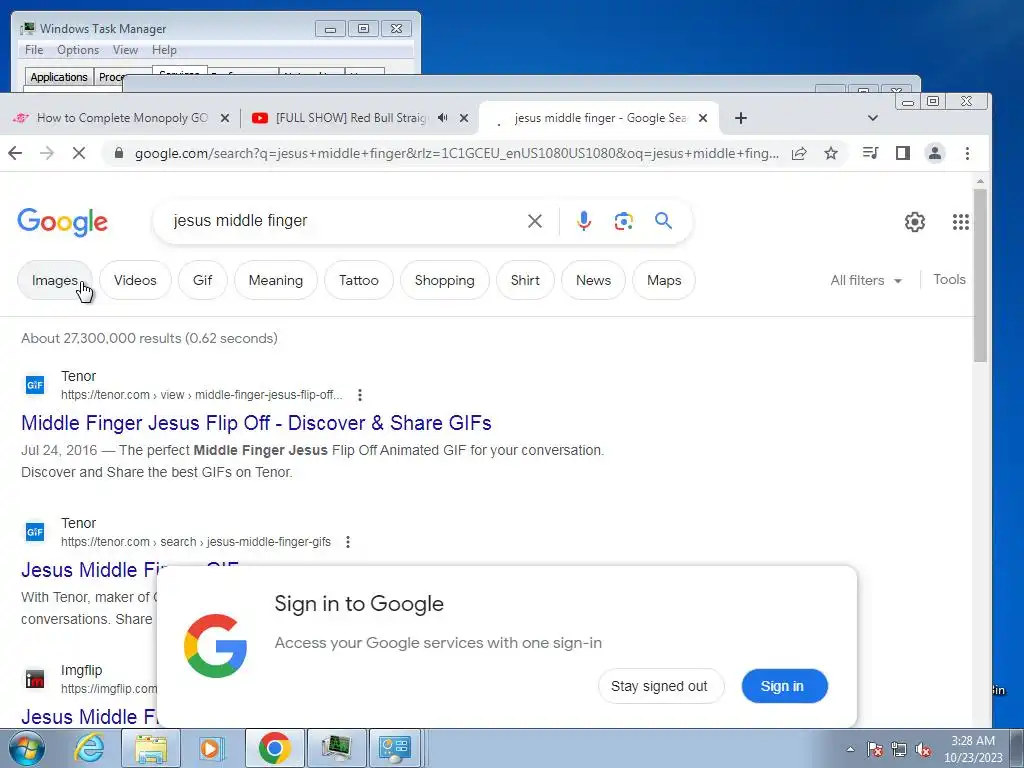The height and width of the screenshot is (768, 1024).
Task: Click the blue magnifier search icon
Action: tap(664, 221)
